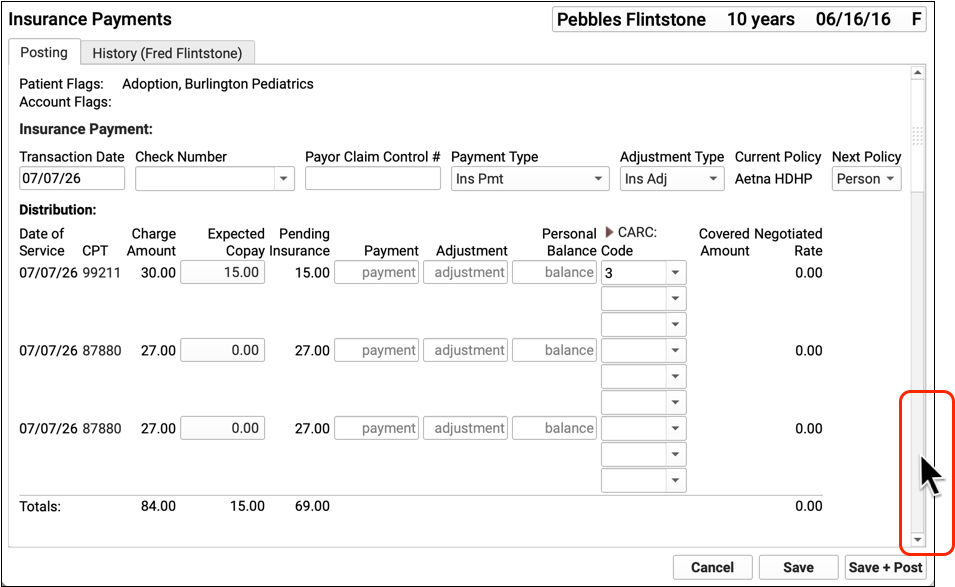Screen dimensions: 955x587
Task: Select the Posting tab
Action: point(44,52)
